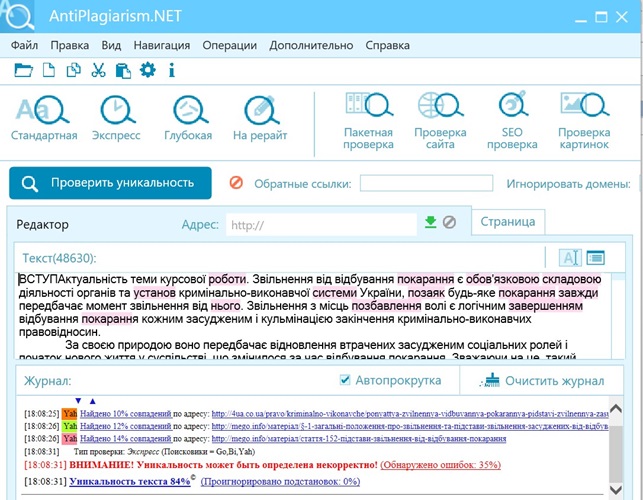This screenshot has height=500, width=643.
Task: Click the copy documents toolbar icon
Action: [x=73, y=70]
